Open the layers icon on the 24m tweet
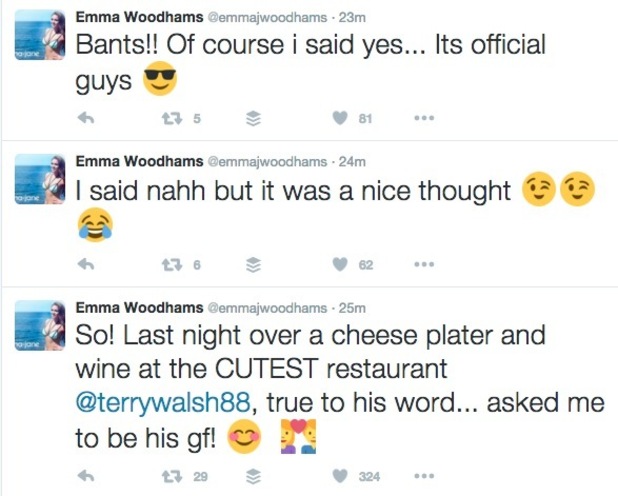Image resolution: width=618 pixels, height=496 pixels. 253,265
